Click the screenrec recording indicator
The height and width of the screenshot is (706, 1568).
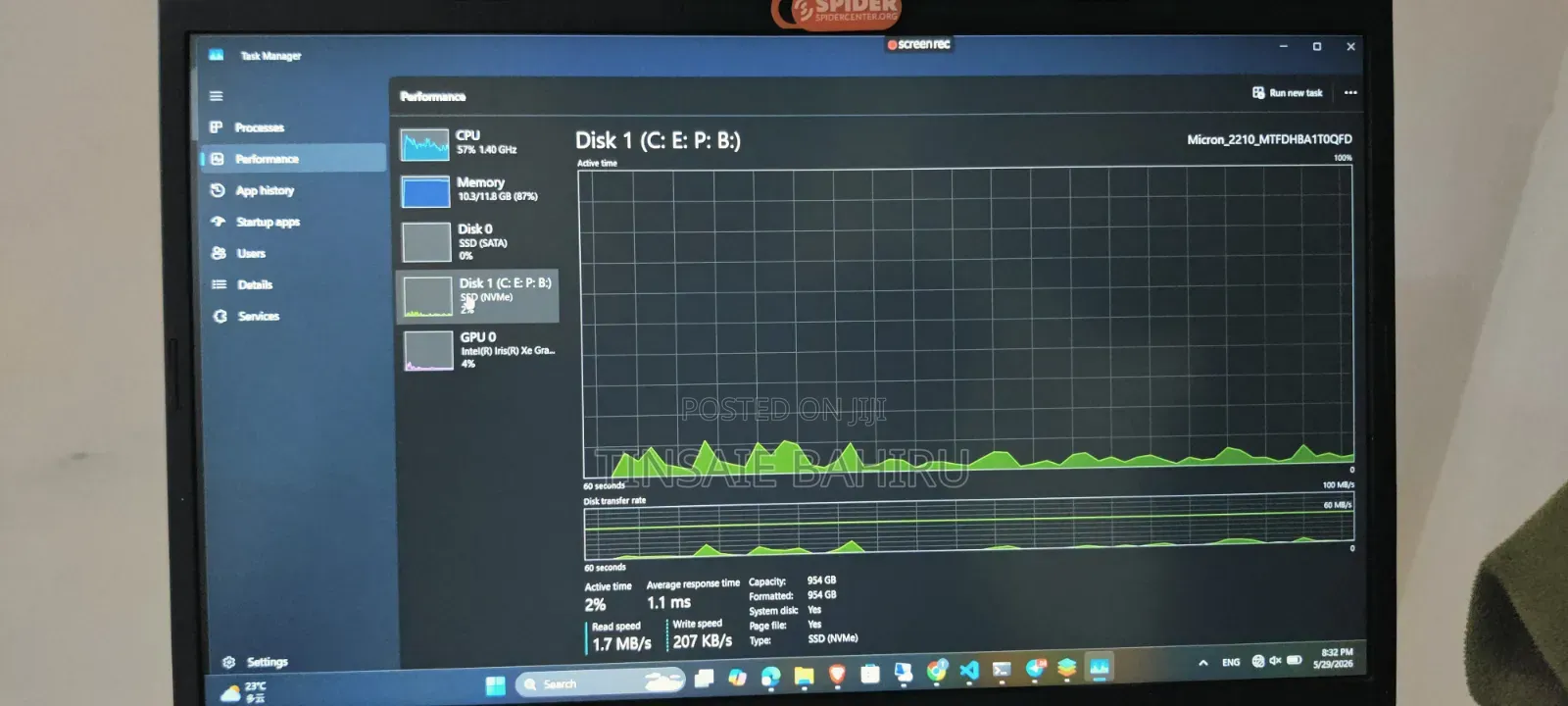tap(918, 44)
